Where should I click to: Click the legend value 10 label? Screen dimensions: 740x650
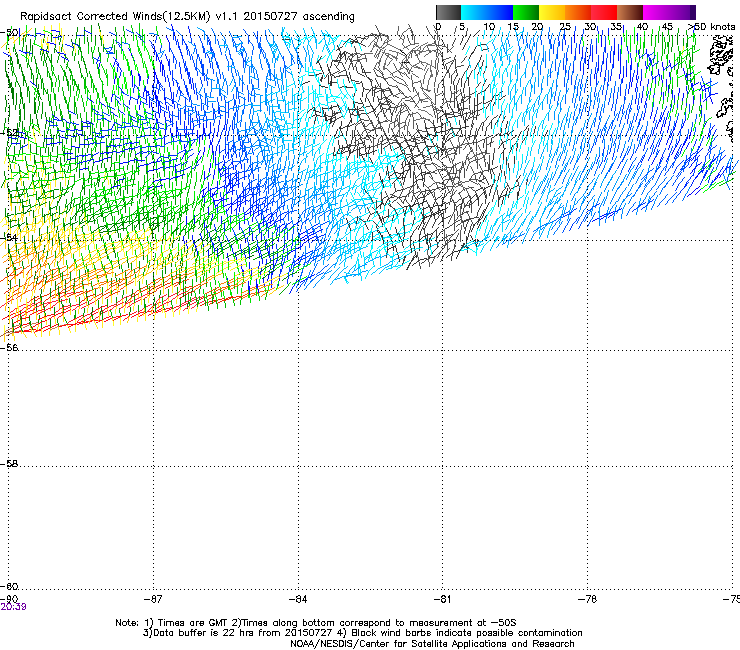(x=489, y=26)
